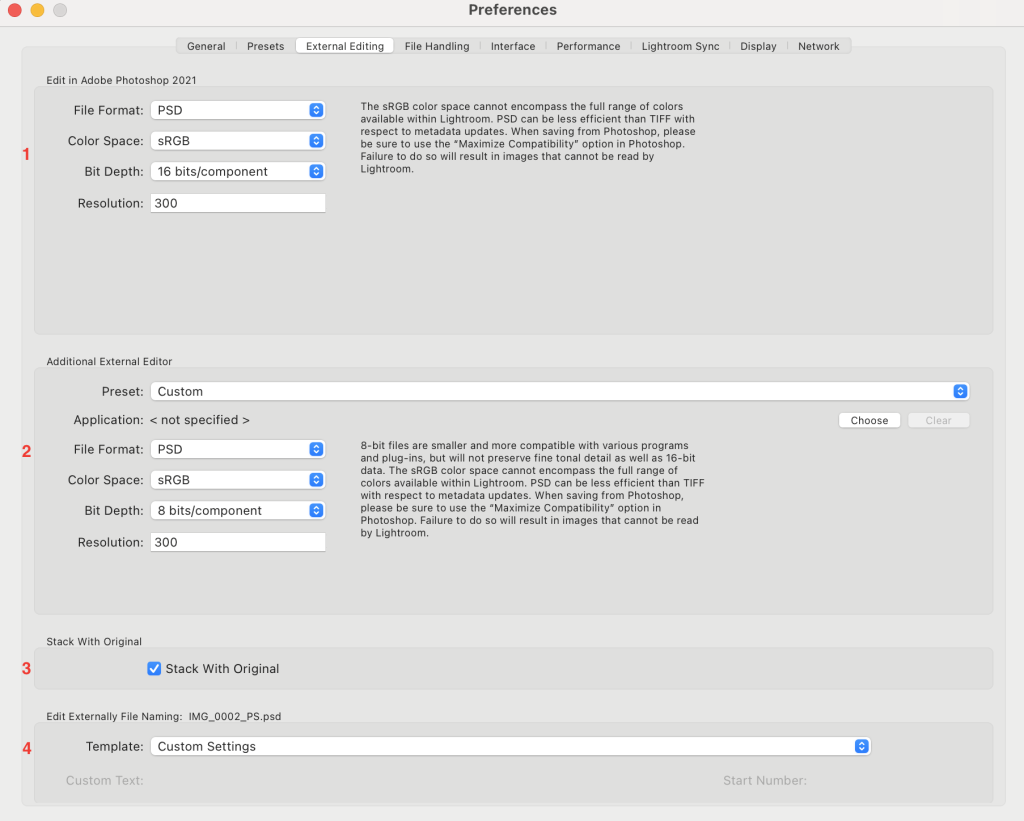The width and height of the screenshot is (1024, 821).
Task: Open the Additional External Editor Preset dropdown
Action: tap(559, 391)
